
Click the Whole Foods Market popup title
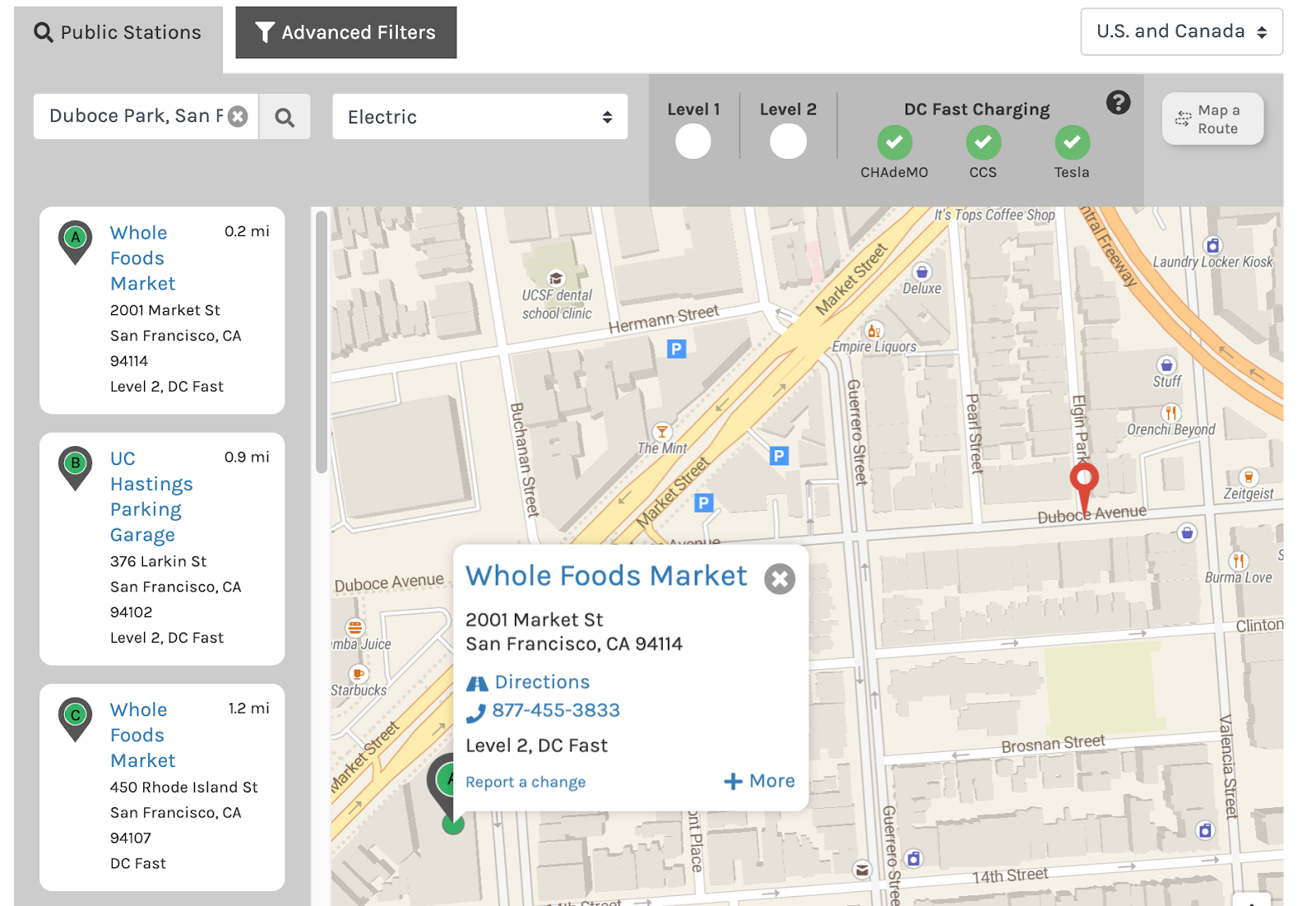(x=606, y=575)
